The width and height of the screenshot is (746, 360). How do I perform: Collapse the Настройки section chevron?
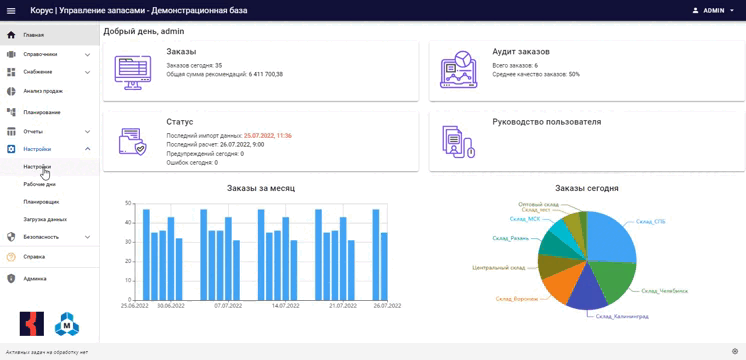pyautogui.click(x=88, y=149)
